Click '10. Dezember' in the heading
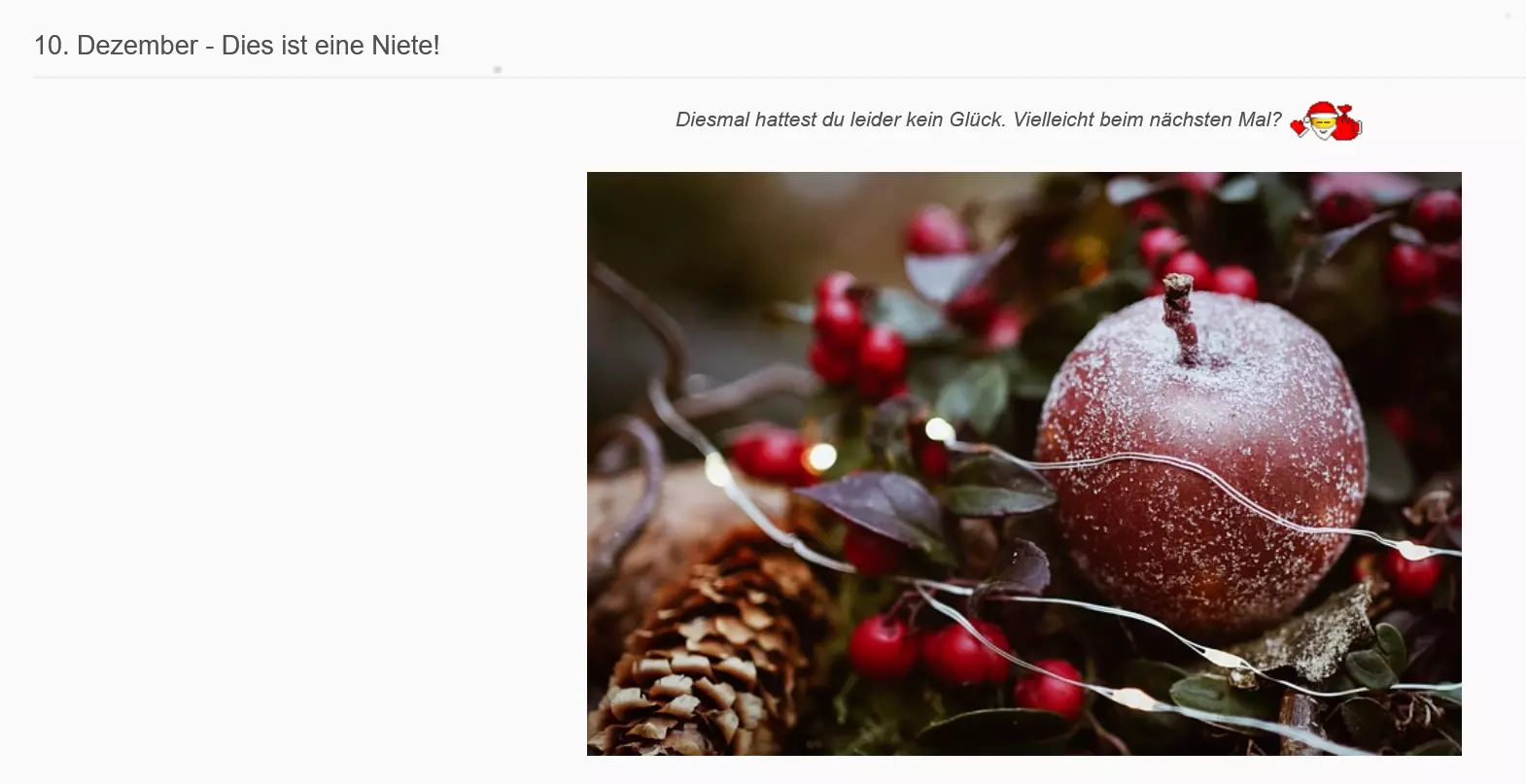 tap(116, 46)
